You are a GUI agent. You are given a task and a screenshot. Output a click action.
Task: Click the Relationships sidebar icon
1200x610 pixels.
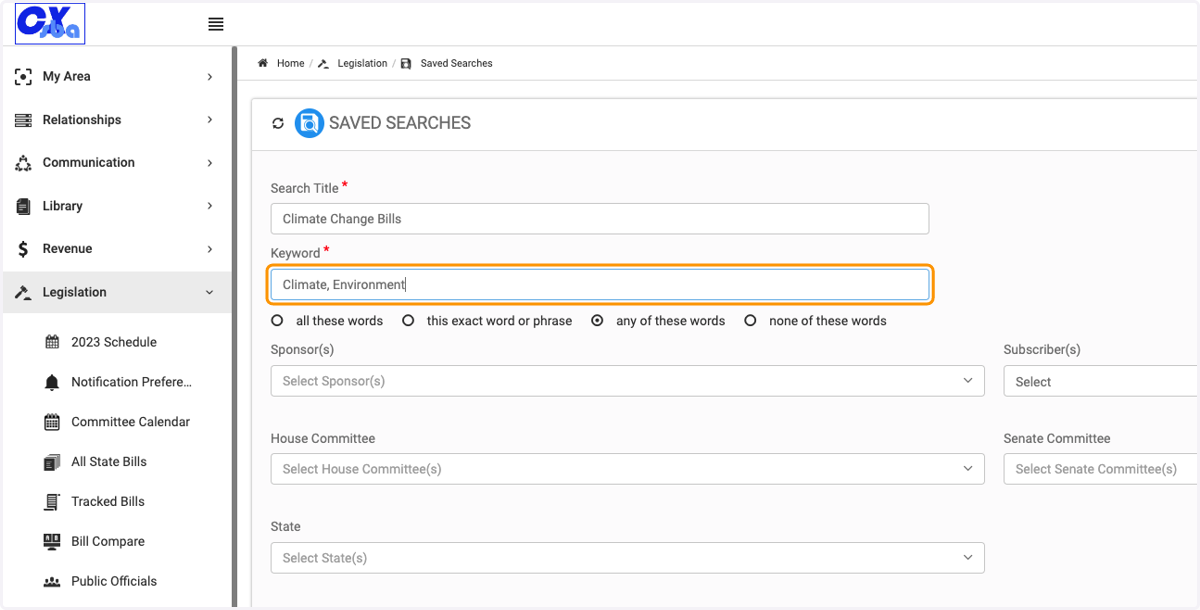coord(24,120)
